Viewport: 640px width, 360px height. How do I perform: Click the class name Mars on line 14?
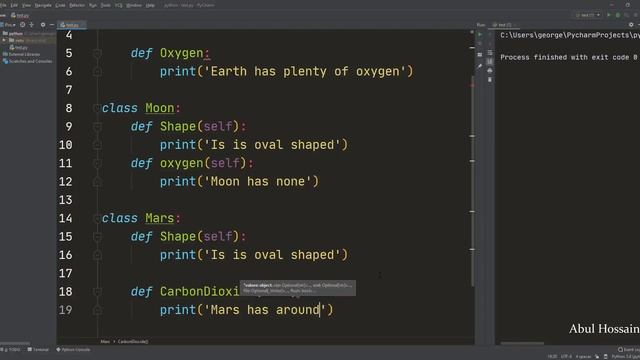160,218
